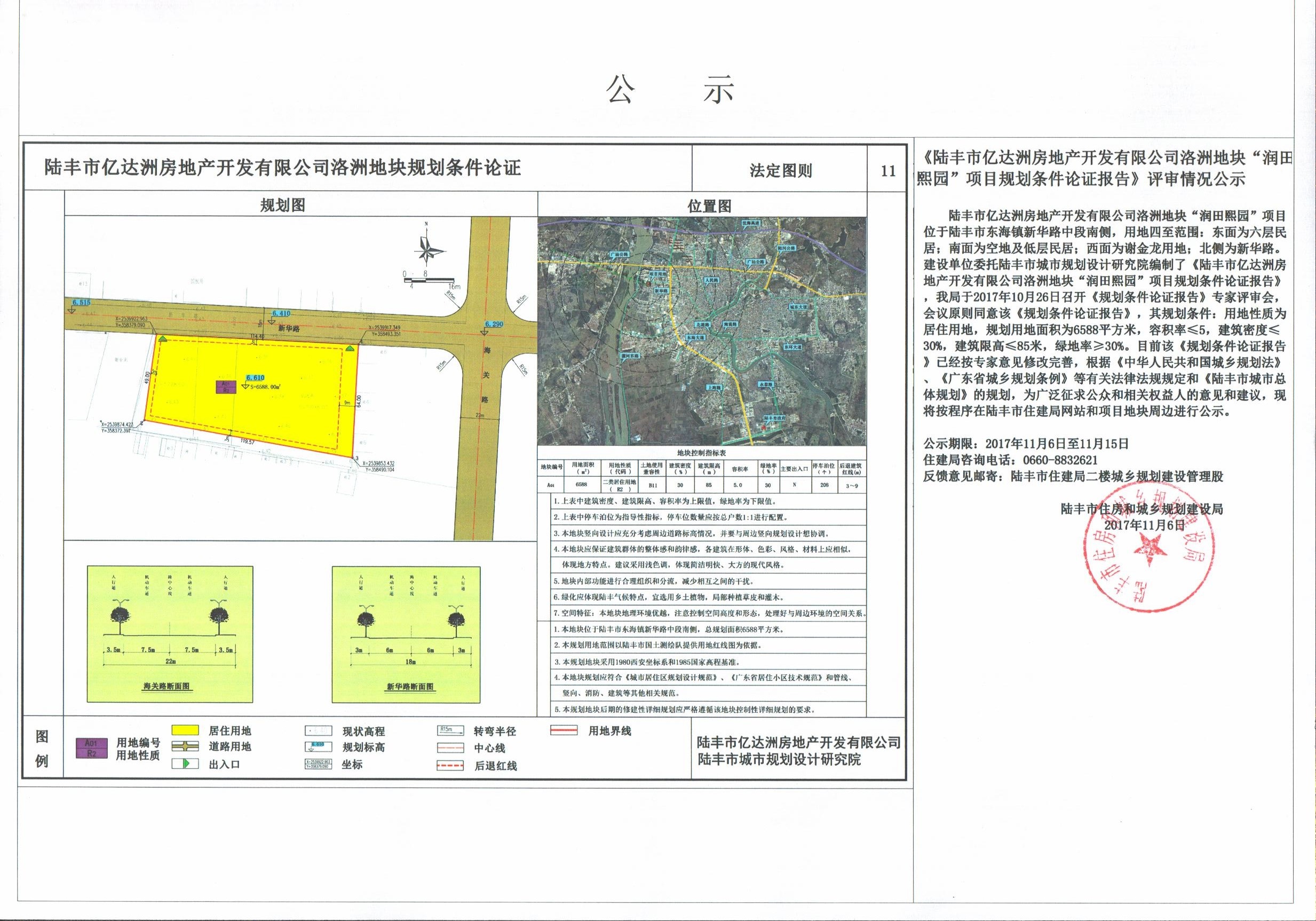Click the 64.00 boundary dimension

coord(358,403)
